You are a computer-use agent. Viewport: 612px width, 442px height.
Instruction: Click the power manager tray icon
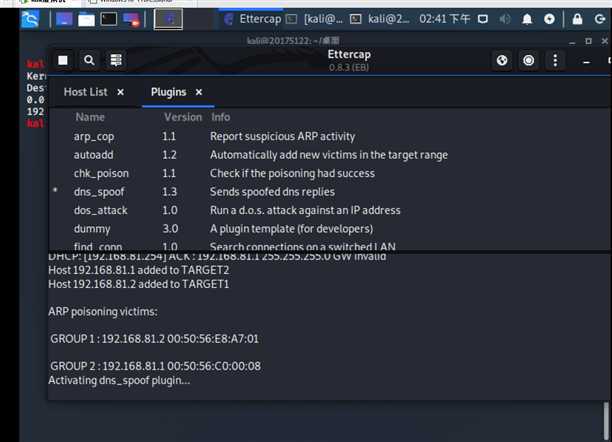pos(549,19)
